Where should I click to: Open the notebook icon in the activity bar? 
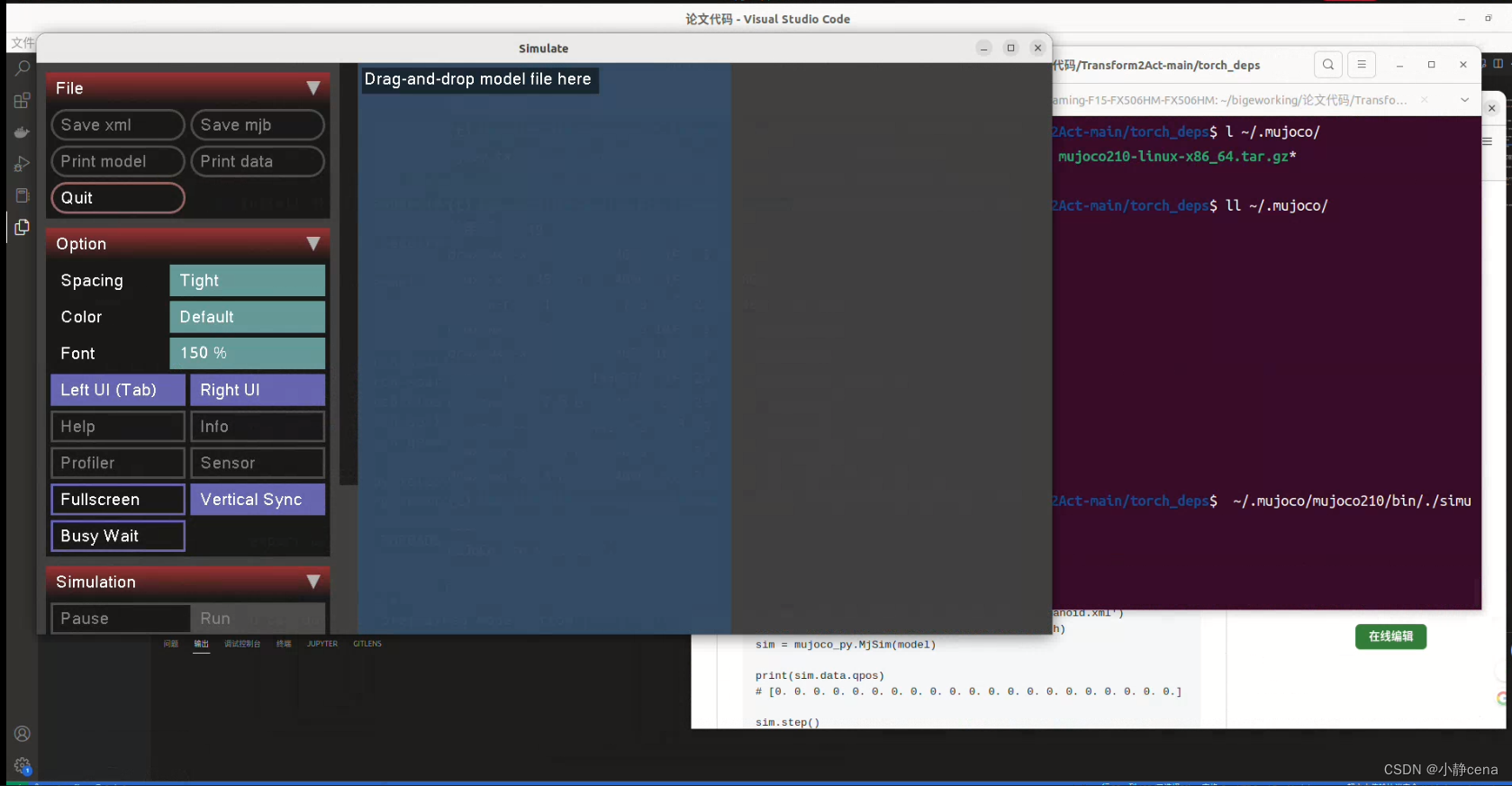click(x=23, y=195)
